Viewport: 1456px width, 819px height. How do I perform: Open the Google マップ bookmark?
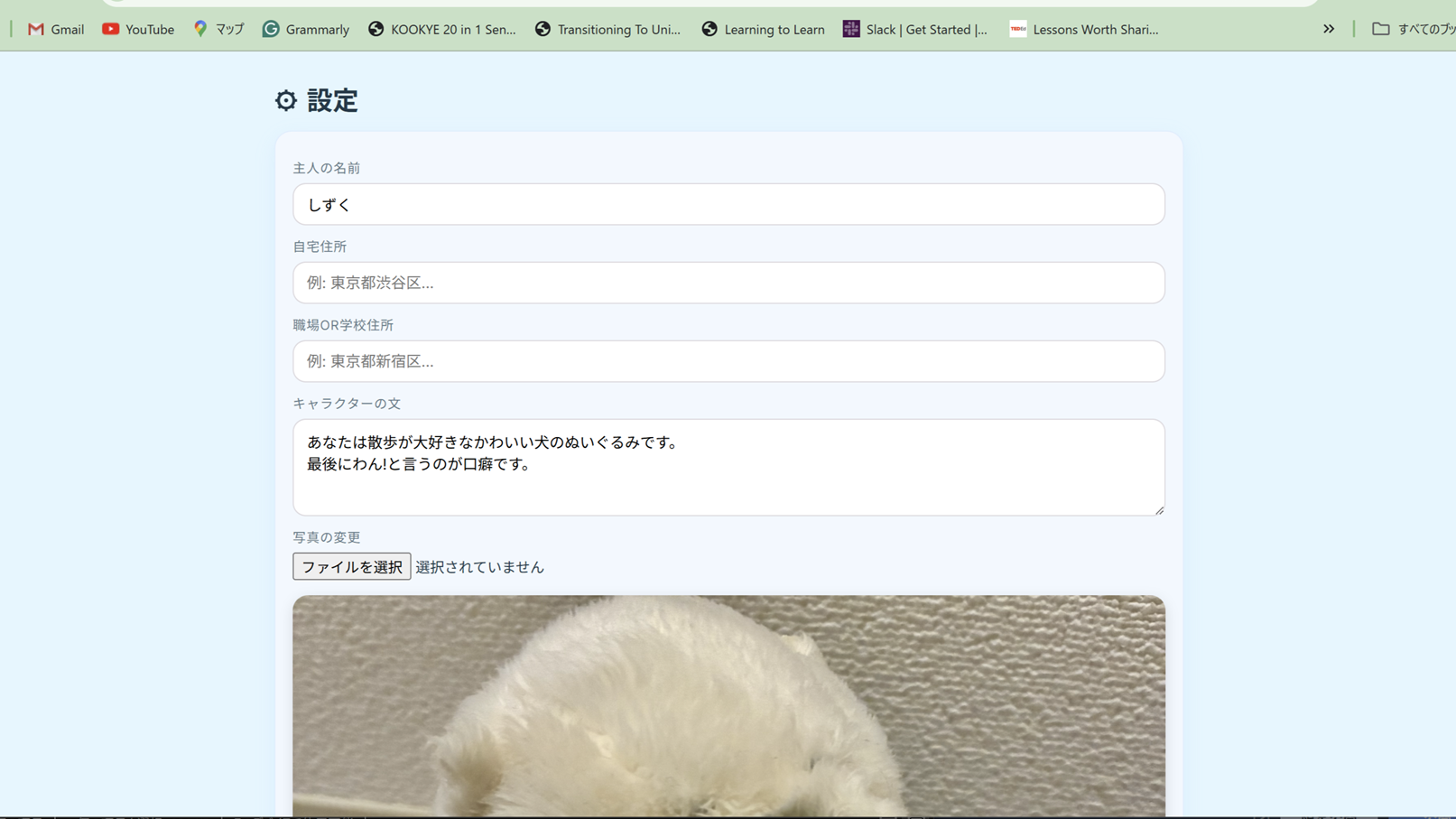[217, 29]
